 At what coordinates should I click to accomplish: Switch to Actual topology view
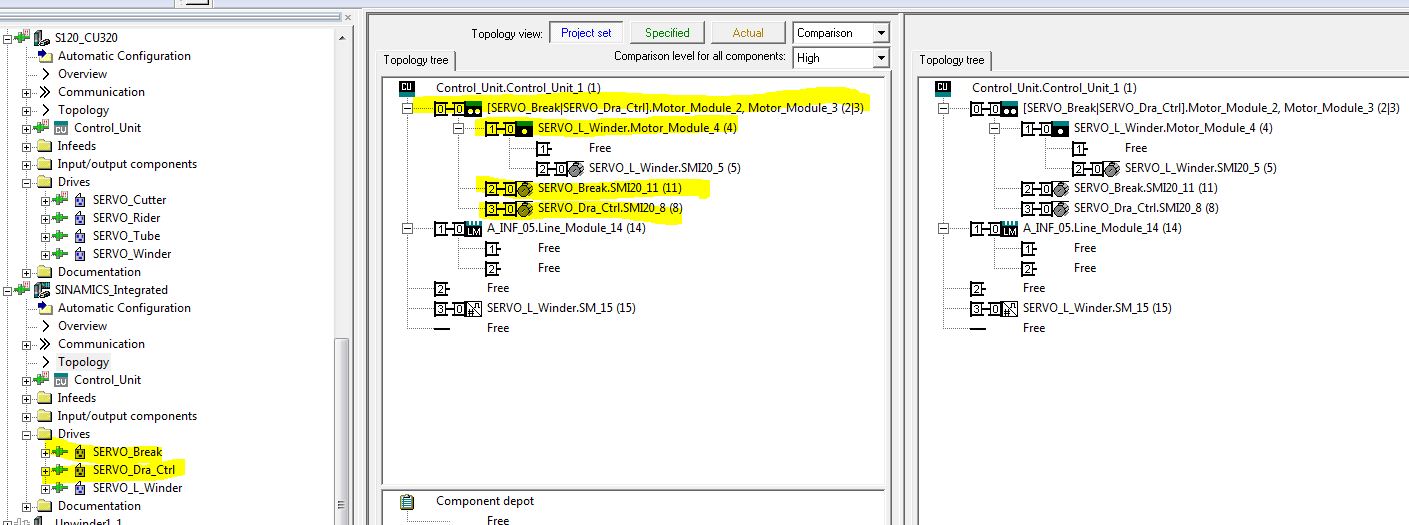[x=748, y=33]
